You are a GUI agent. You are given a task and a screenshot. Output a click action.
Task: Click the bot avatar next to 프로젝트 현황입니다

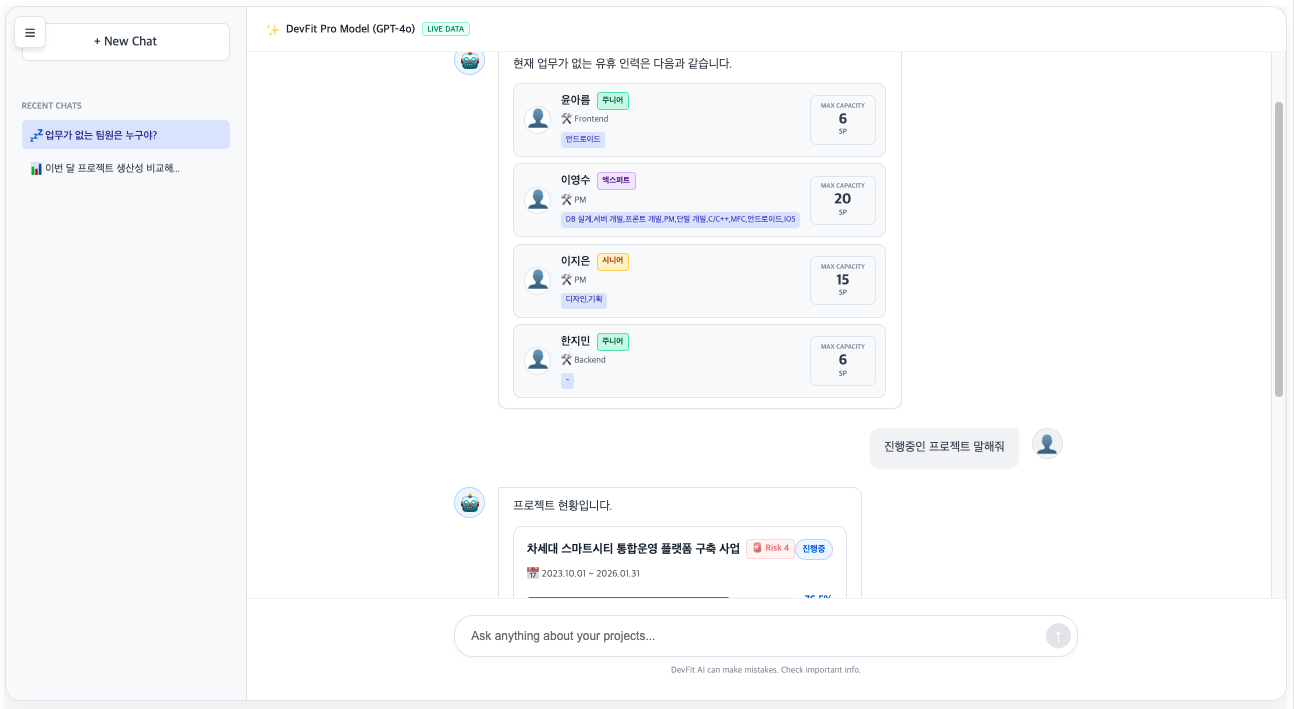pyautogui.click(x=469, y=502)
